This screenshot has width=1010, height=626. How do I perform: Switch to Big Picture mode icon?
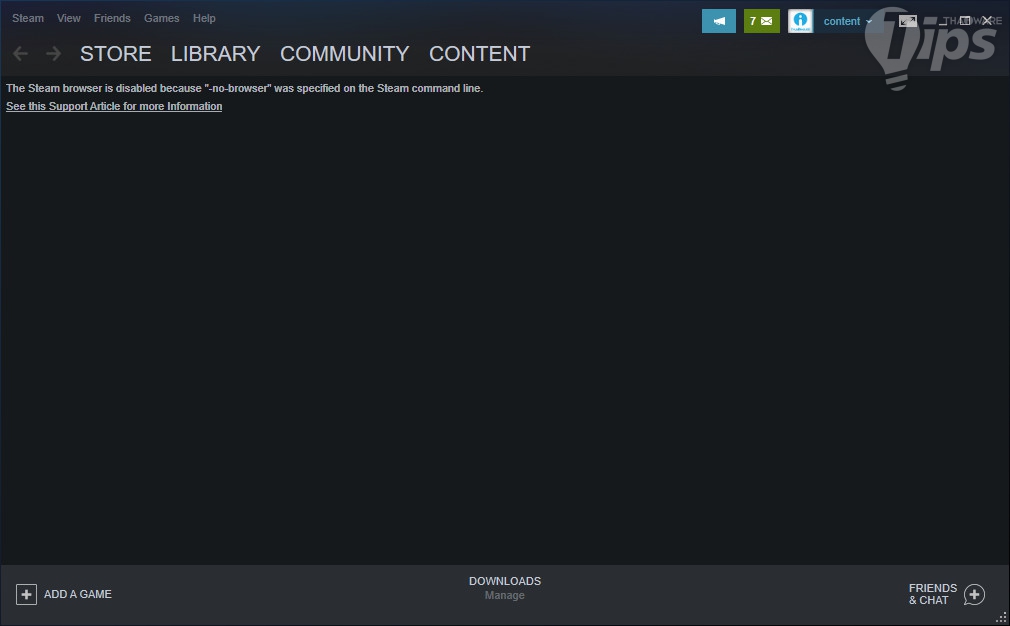(908, 21)
